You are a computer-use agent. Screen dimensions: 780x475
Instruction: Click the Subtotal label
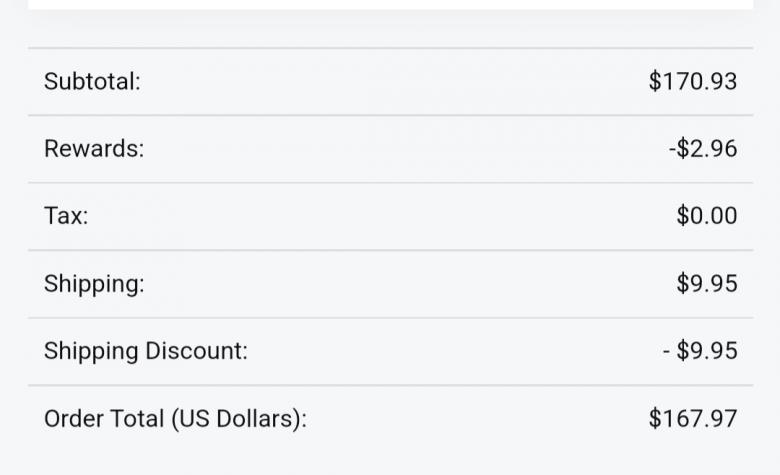[x=92, y=82]
